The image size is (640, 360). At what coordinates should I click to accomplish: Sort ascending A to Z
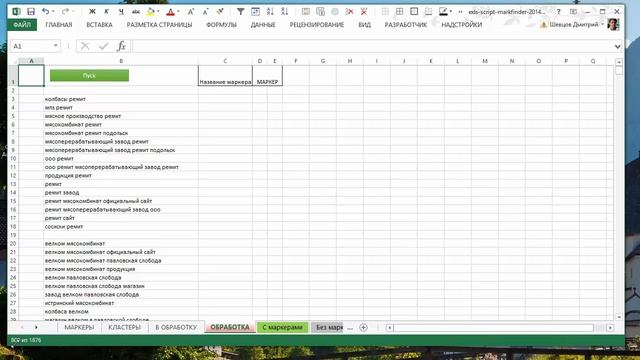[270, 12]
